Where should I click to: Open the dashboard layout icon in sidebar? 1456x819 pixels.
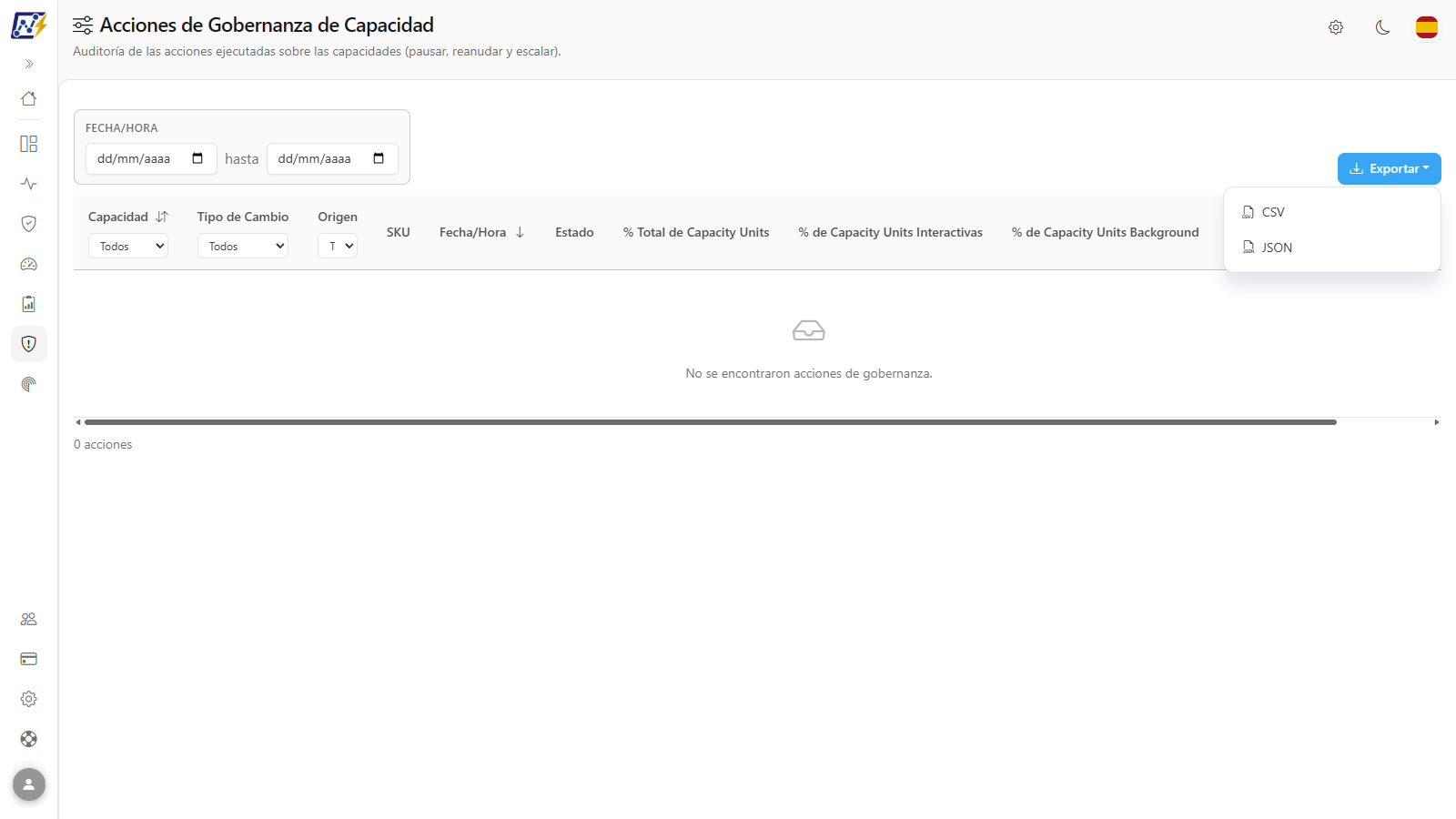(29, 144)
